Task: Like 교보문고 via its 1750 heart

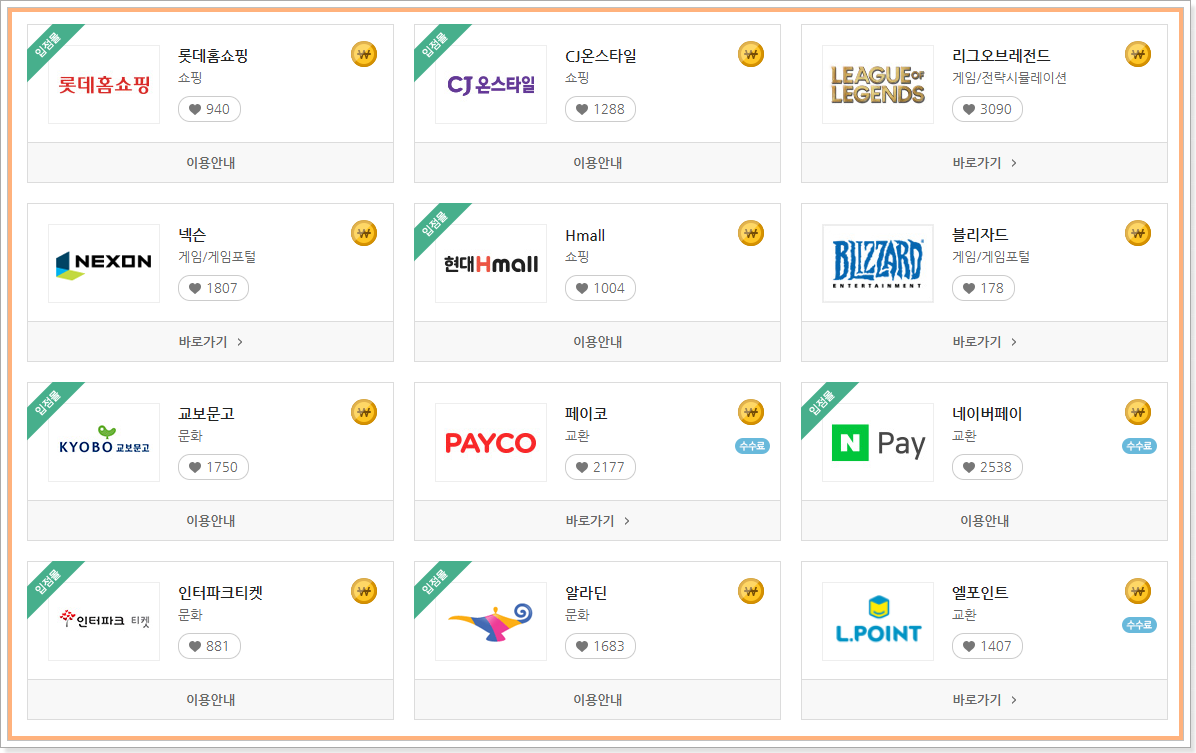Action: 214,467
